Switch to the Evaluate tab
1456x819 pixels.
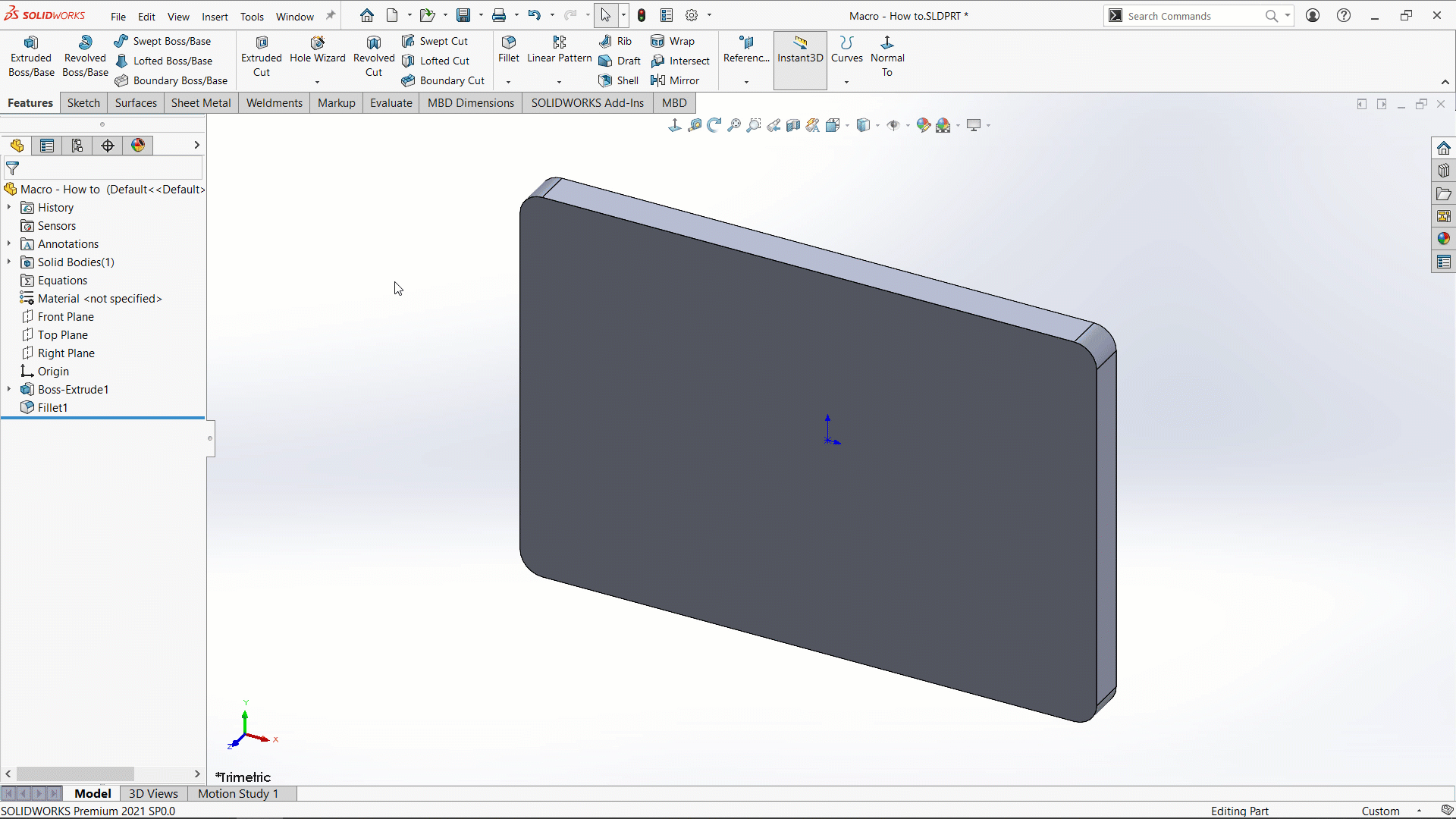[391, 102]
